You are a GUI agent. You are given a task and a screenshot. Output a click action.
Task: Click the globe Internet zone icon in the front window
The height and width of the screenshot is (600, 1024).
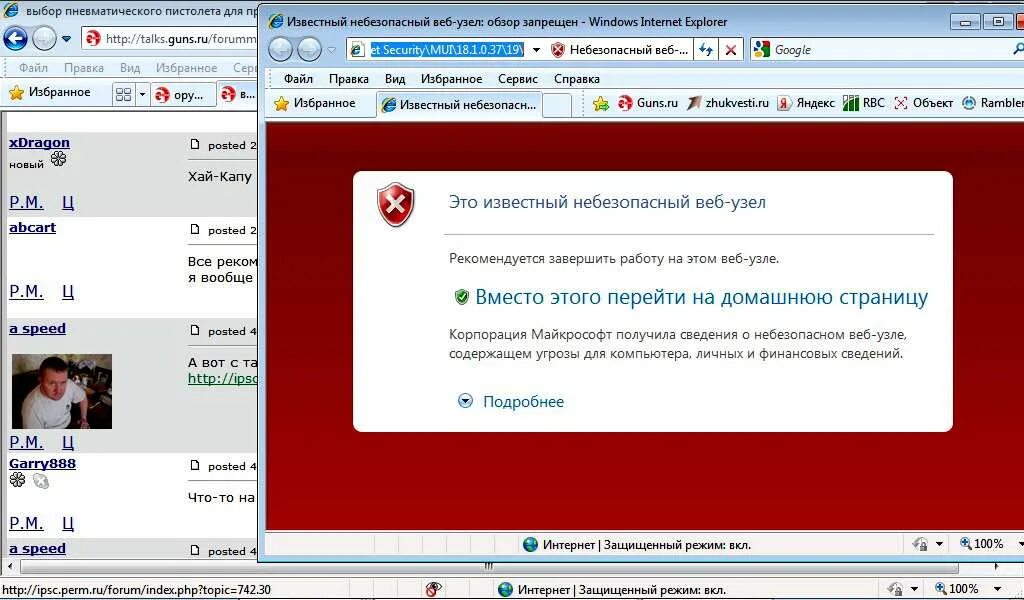coord(530,545)
